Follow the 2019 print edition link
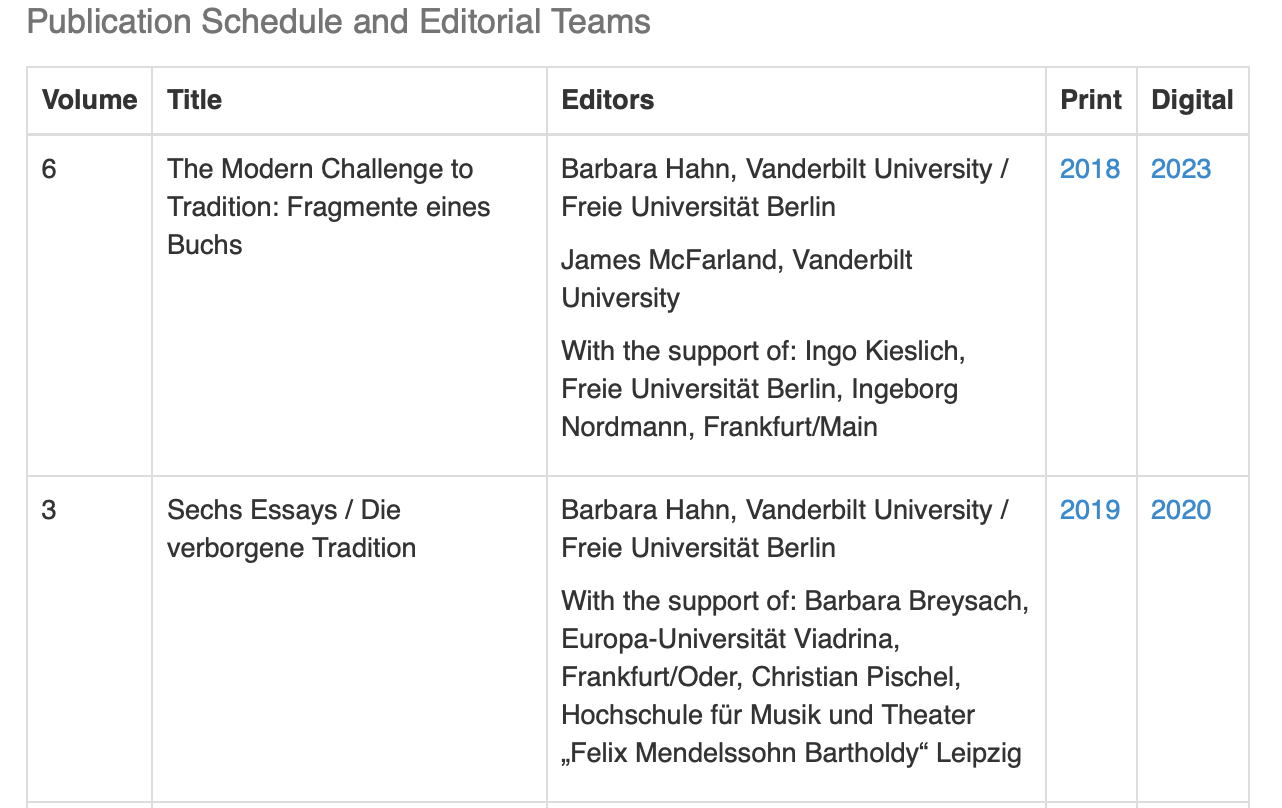Viewport: 1282px width, 808px height. click(1089, 510)
